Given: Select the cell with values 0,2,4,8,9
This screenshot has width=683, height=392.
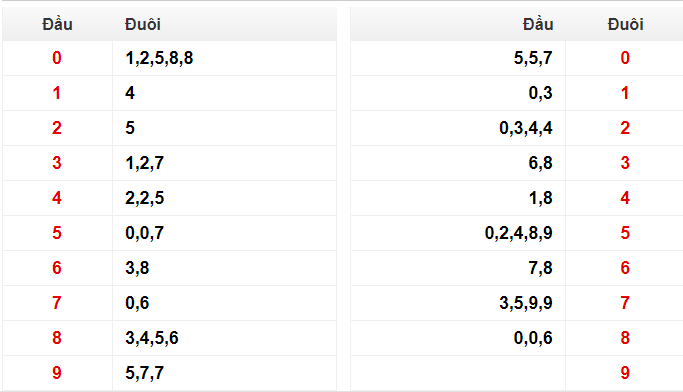Looking at the screenshot, I should 458,233.
